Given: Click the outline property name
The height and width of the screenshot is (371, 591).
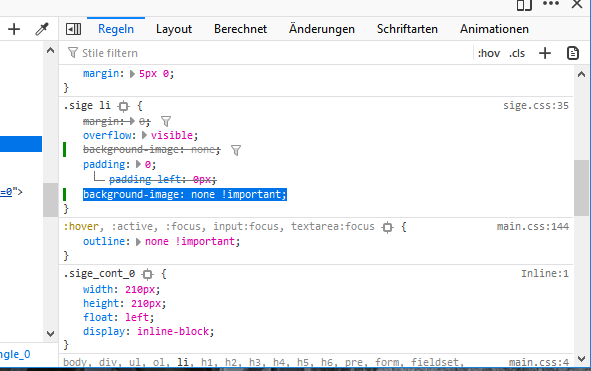Looking at the screenshot, I should click(x=104, y=241).
